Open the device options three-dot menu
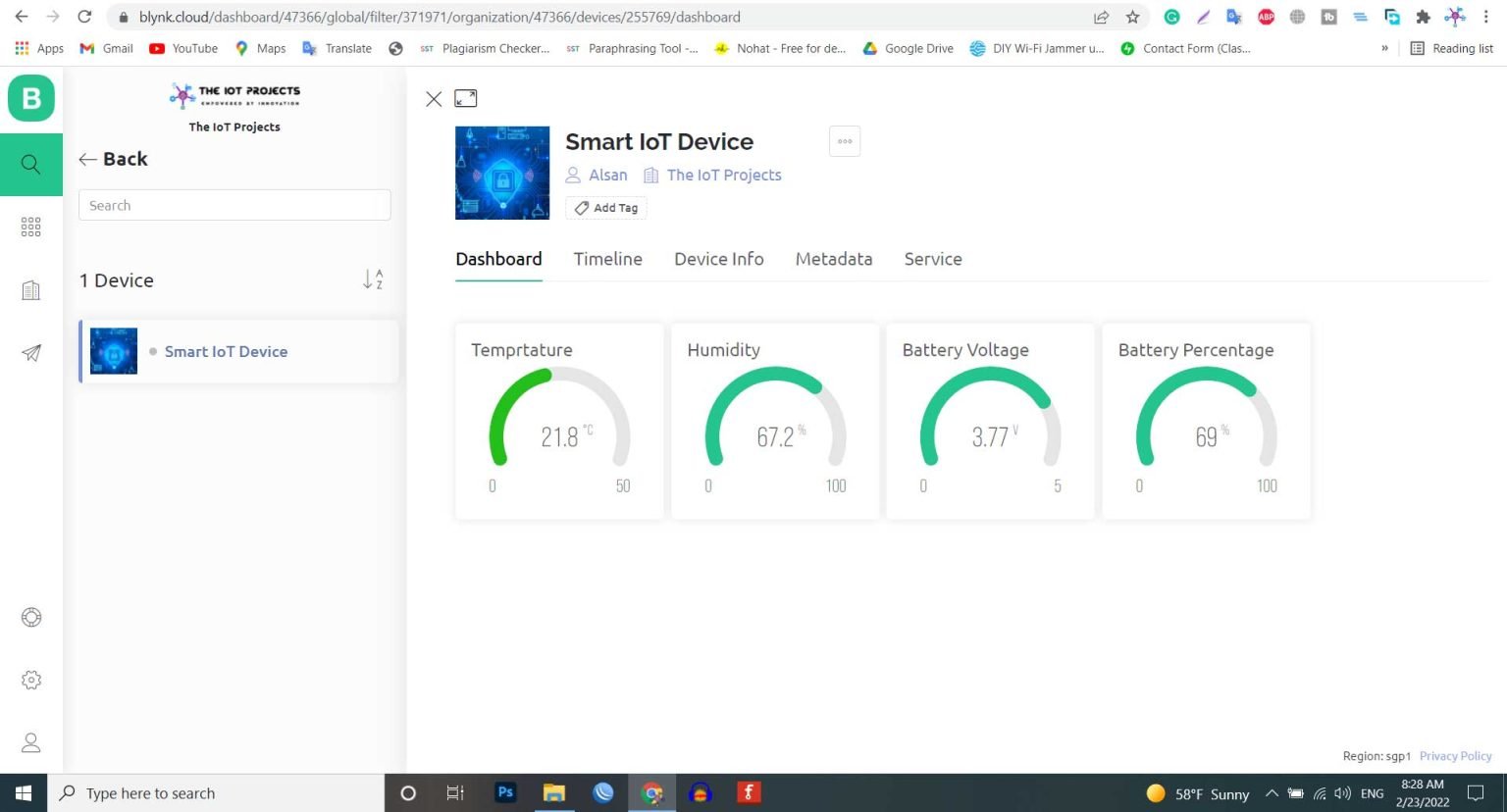This screenshot has height=812, width=1507. pos(844,140)
